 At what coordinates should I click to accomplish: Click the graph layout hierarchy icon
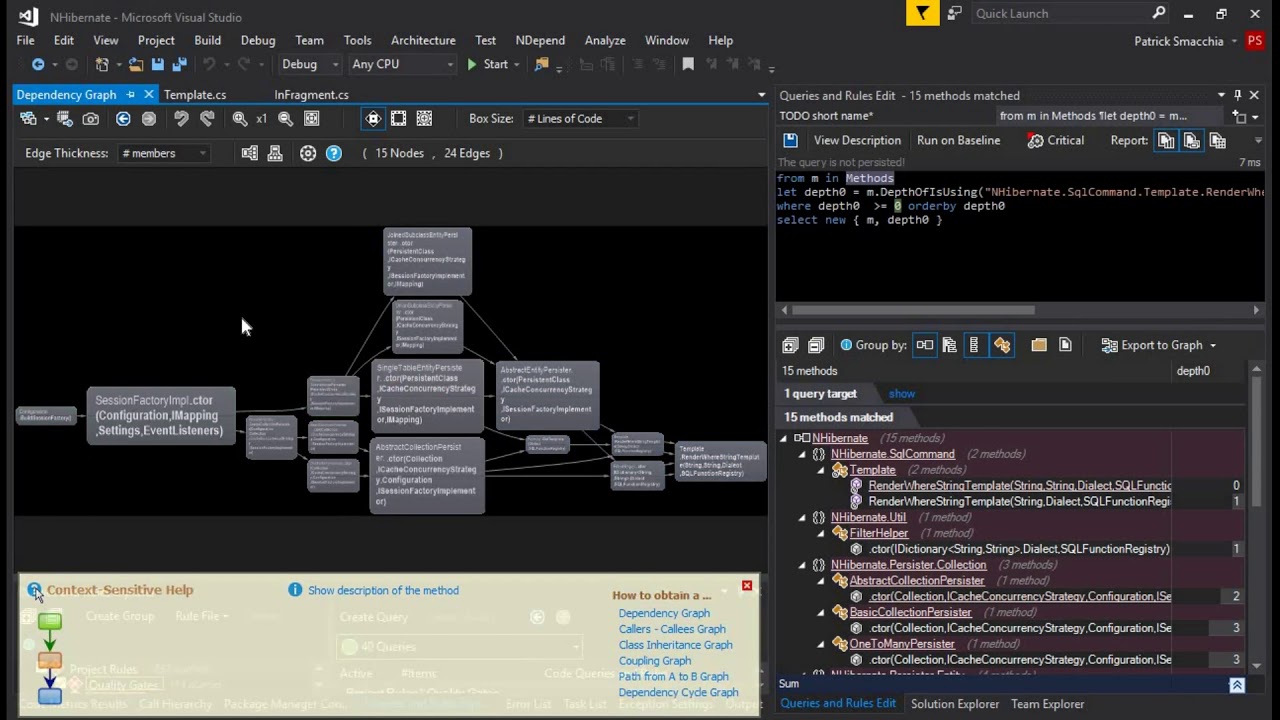(x=275, y=153)
